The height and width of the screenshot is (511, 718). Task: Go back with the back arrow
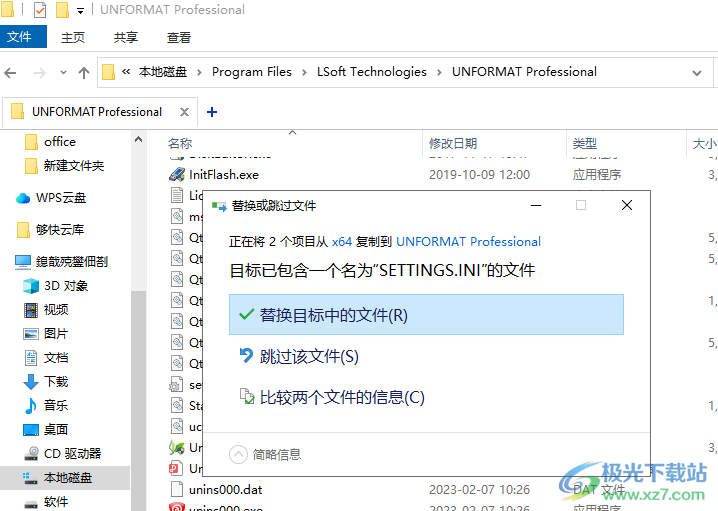(11, 72)
